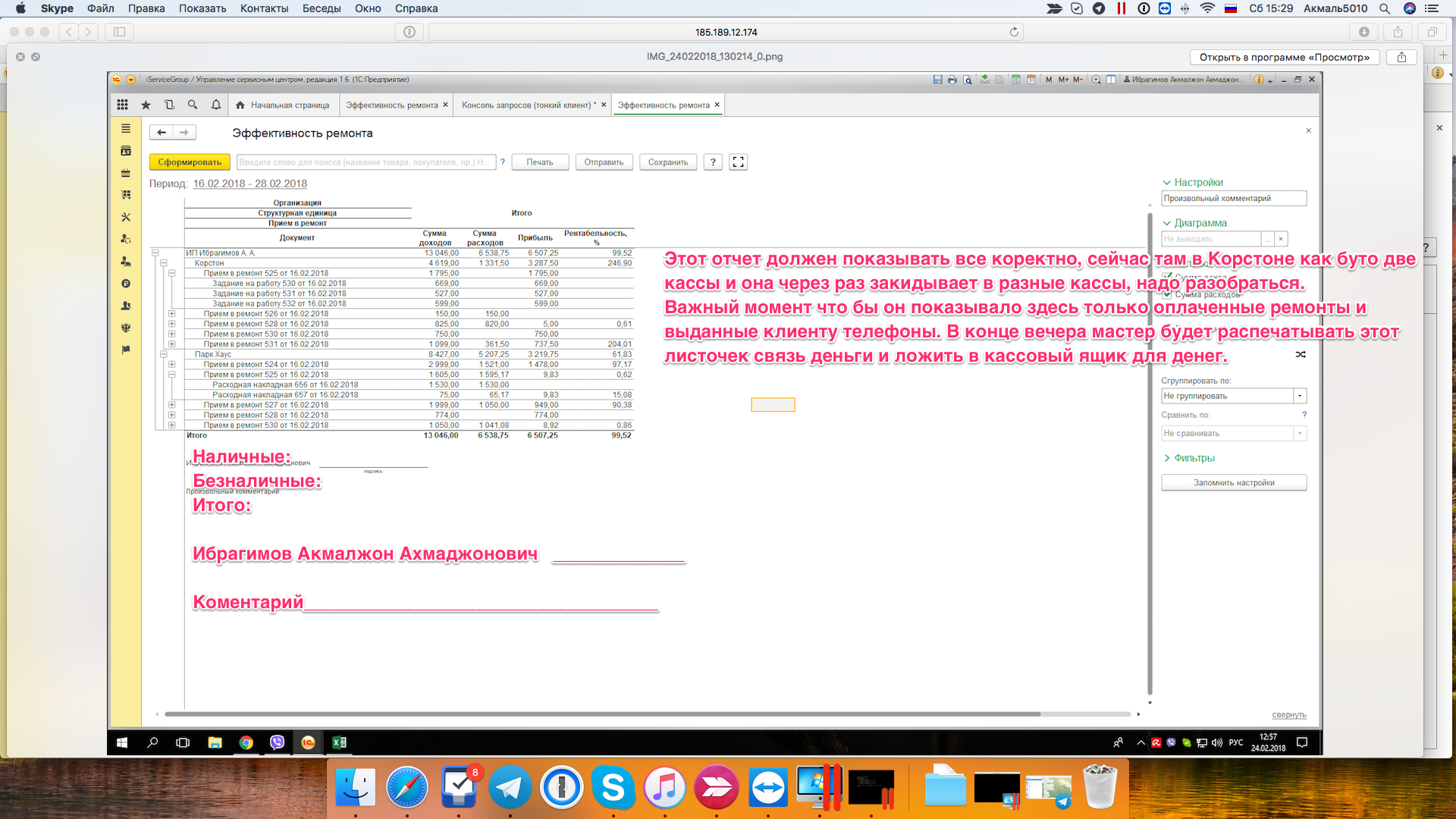1456x819 pixels.
Task: Click the Запомнить настройки button
Action: tap(1234, 483)
